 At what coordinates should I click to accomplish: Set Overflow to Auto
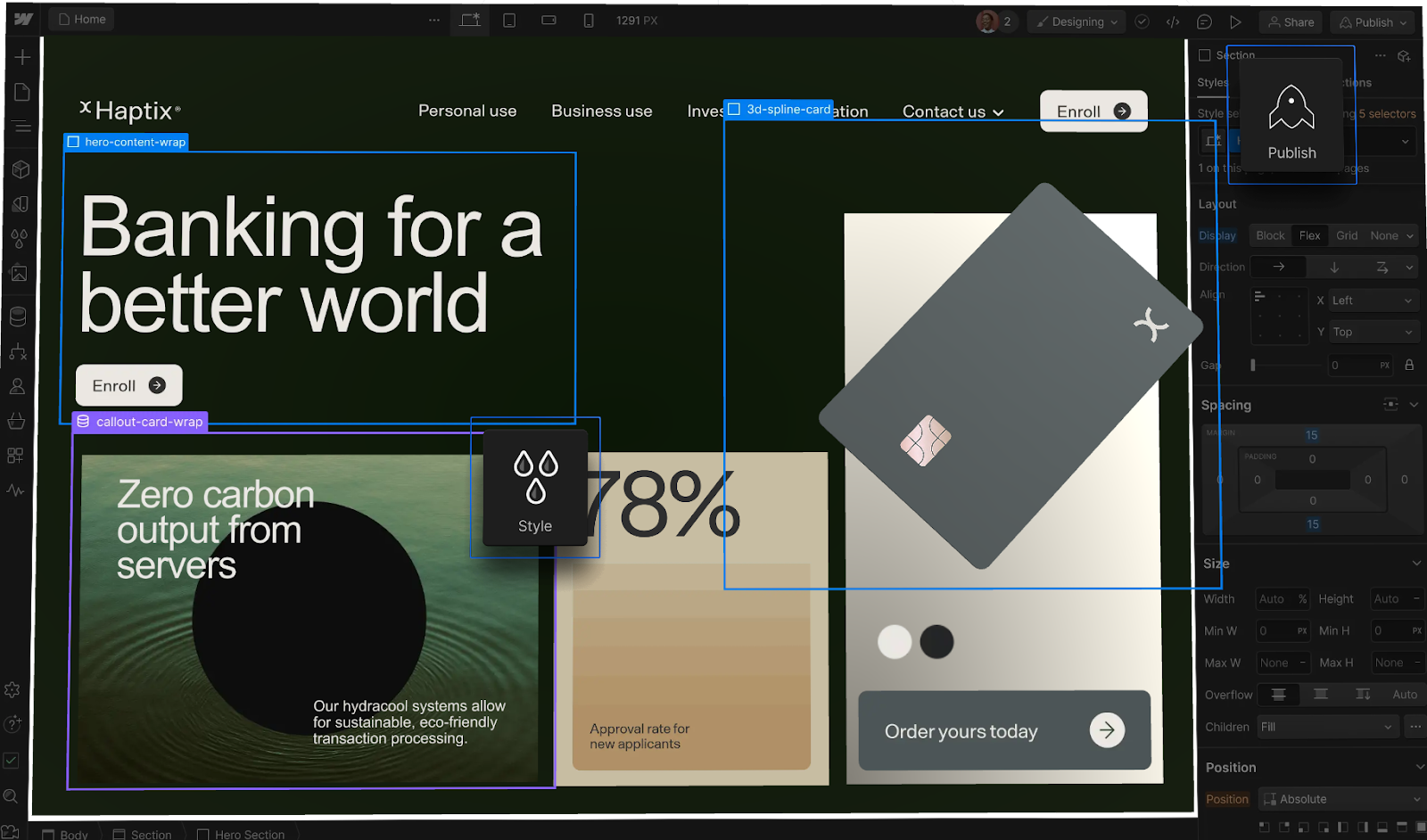pos(1405,695)
